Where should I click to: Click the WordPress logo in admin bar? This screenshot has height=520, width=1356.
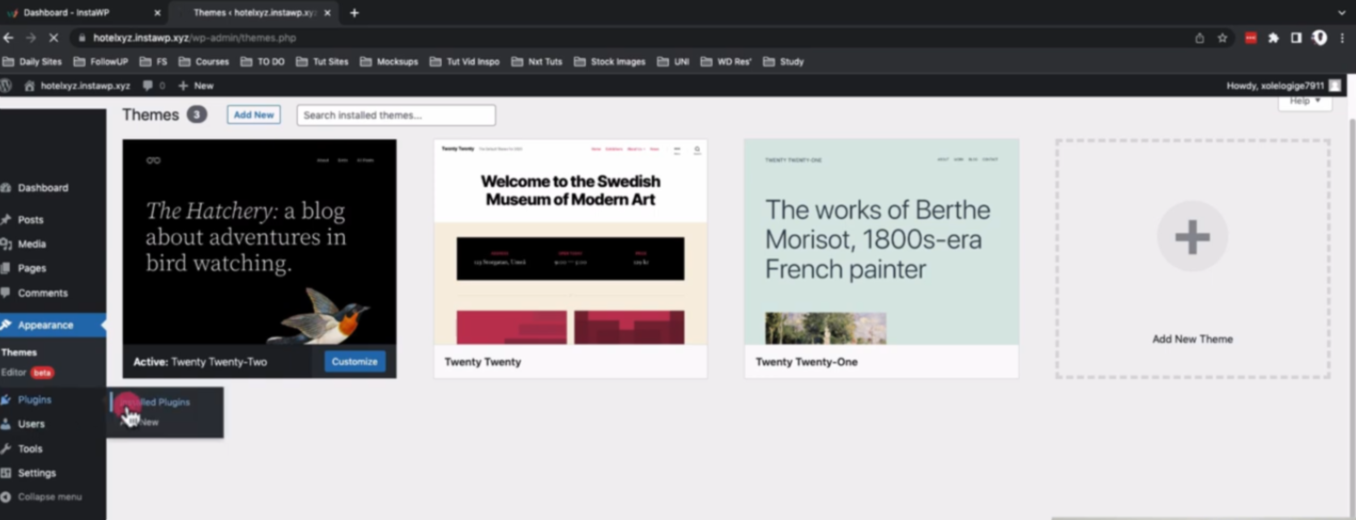[6, 86]
